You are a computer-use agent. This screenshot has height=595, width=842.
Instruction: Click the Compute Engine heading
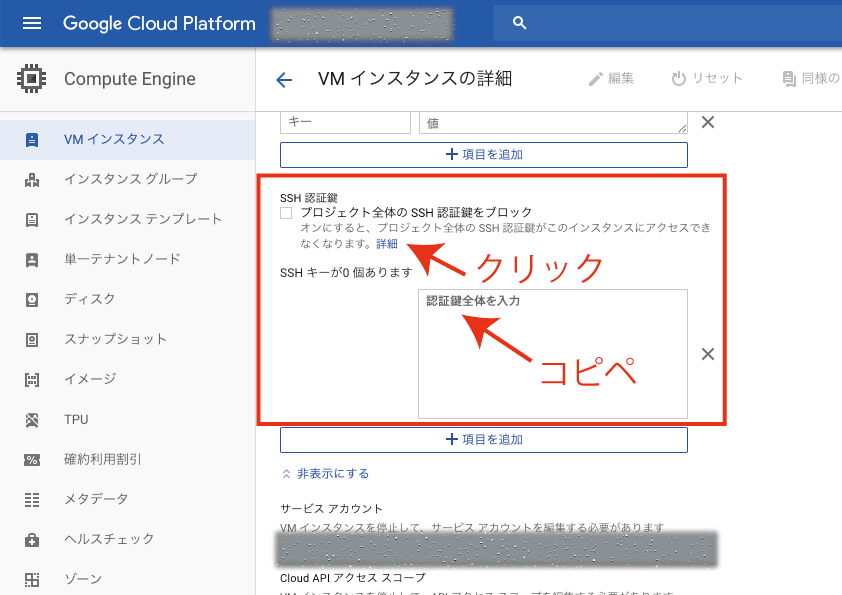pyautogui.click(x=130, y=79)
